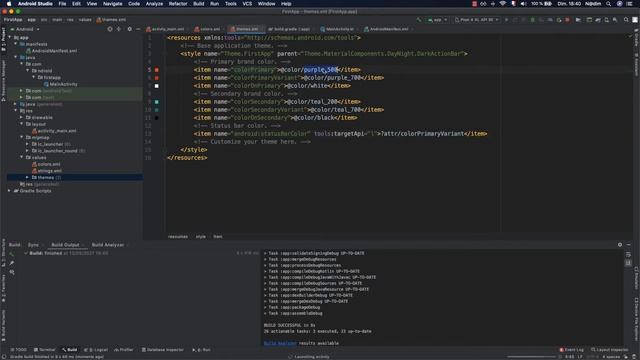Toggle the Build tool window button
Screen dimensions: 640x360
[69, 350]
